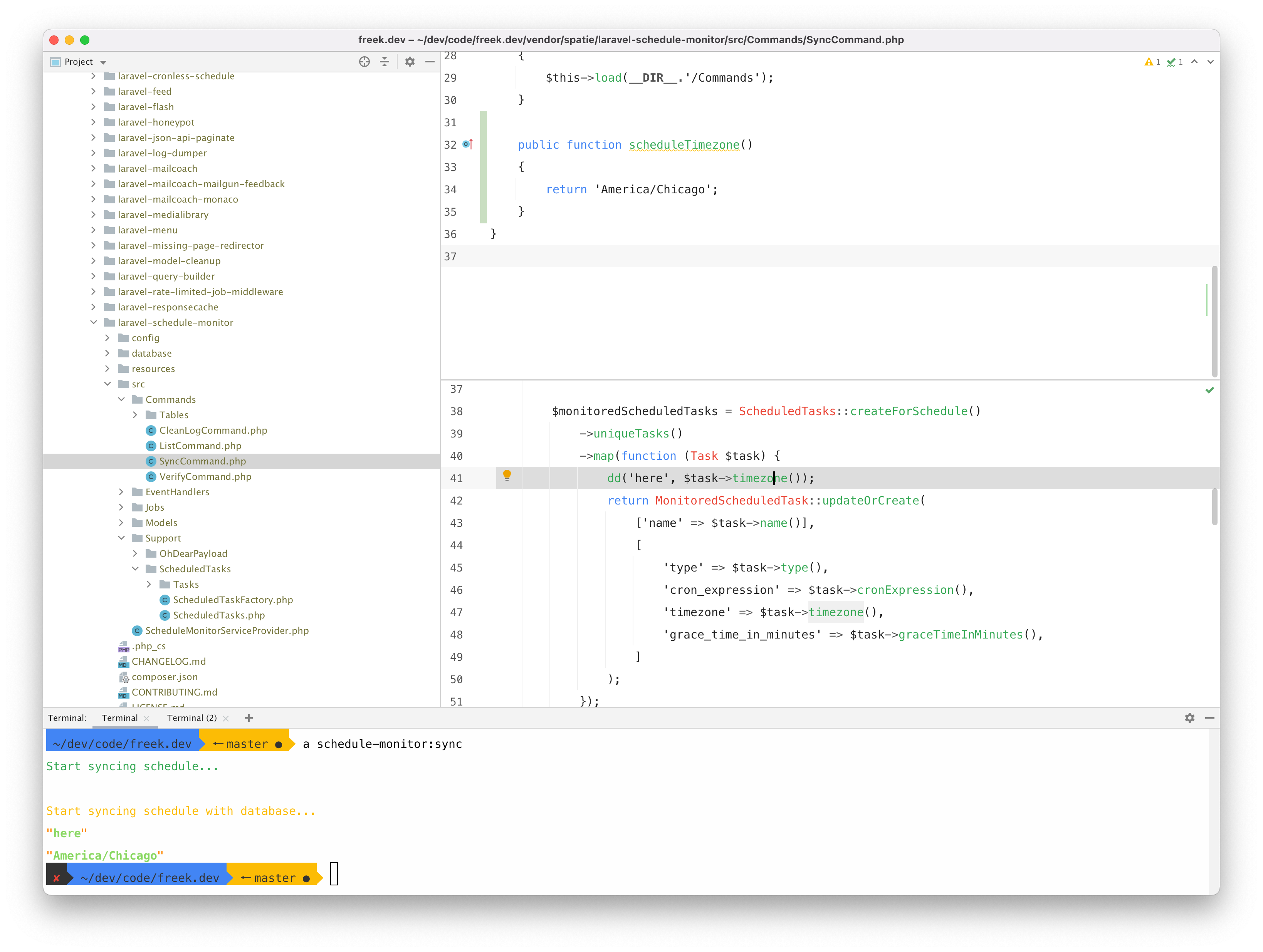Select VerifyCommand.php in the project tree

pos(205,476)
